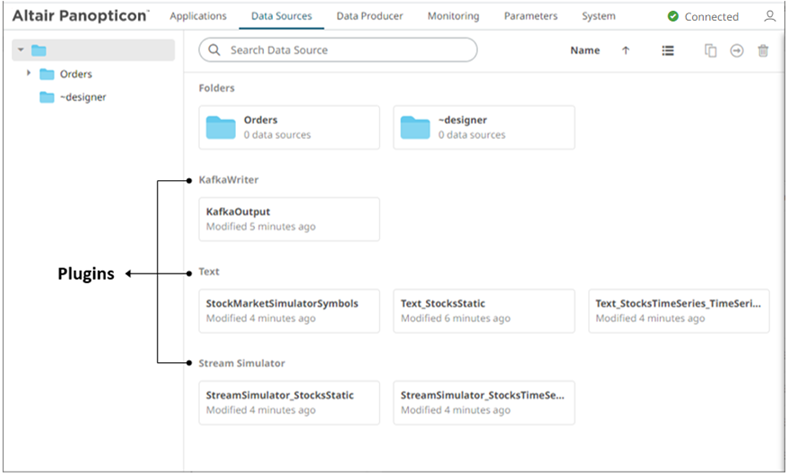Open the Data Producer tab
The image size is (788, 476).
point(369,17)
